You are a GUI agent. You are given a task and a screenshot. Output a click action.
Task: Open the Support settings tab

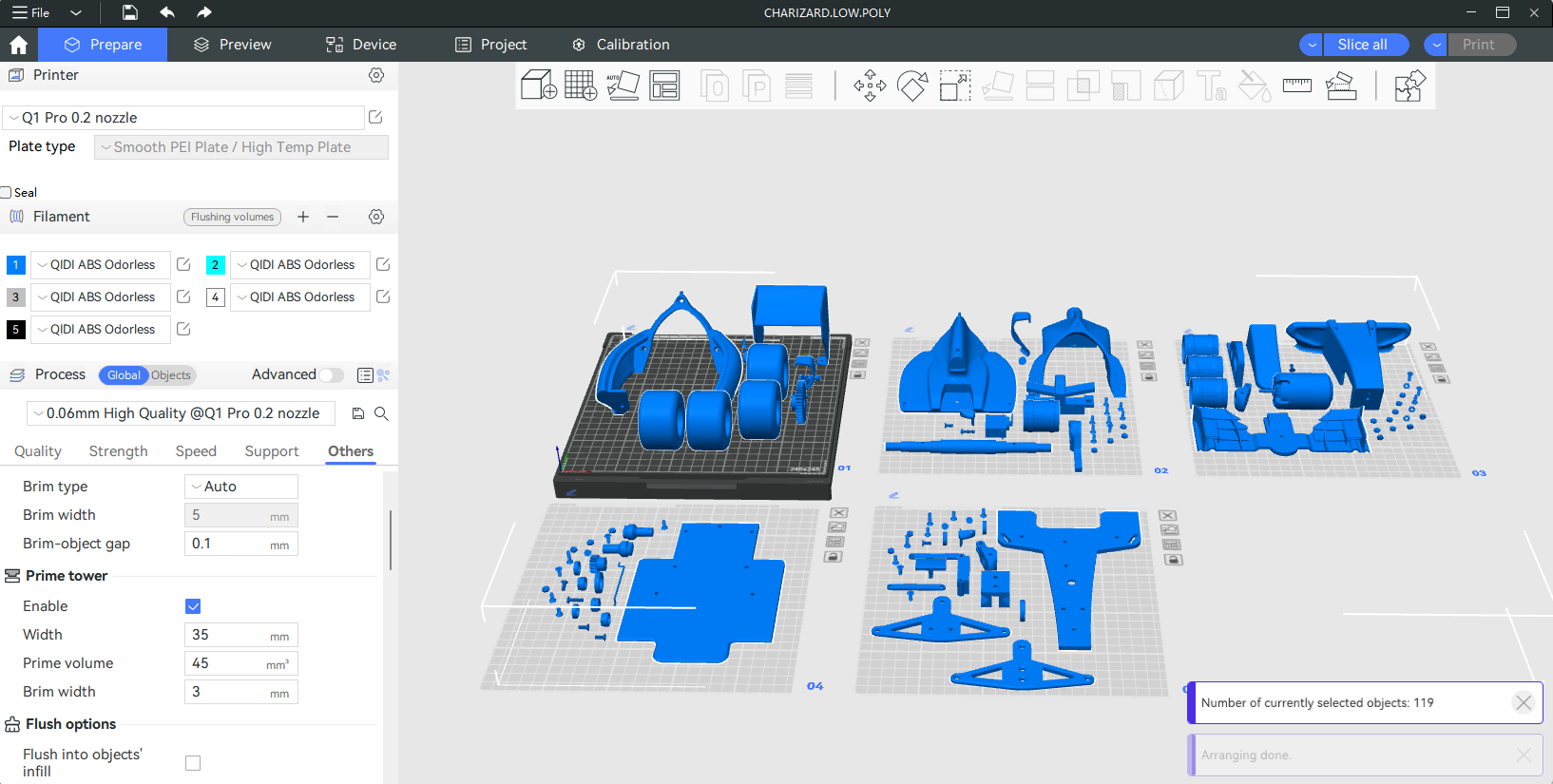pyautogui.click(x=272, y=451)
